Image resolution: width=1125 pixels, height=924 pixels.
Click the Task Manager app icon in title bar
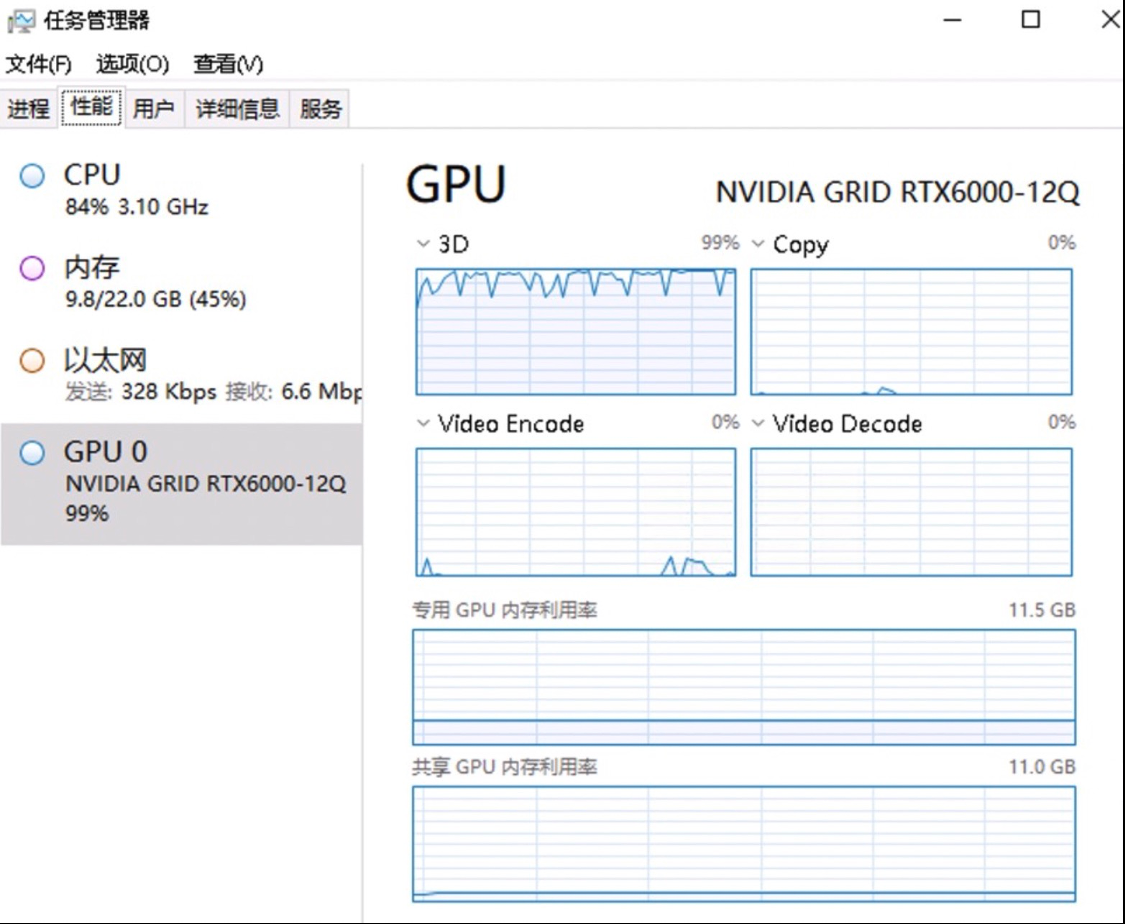click(21, 20)
